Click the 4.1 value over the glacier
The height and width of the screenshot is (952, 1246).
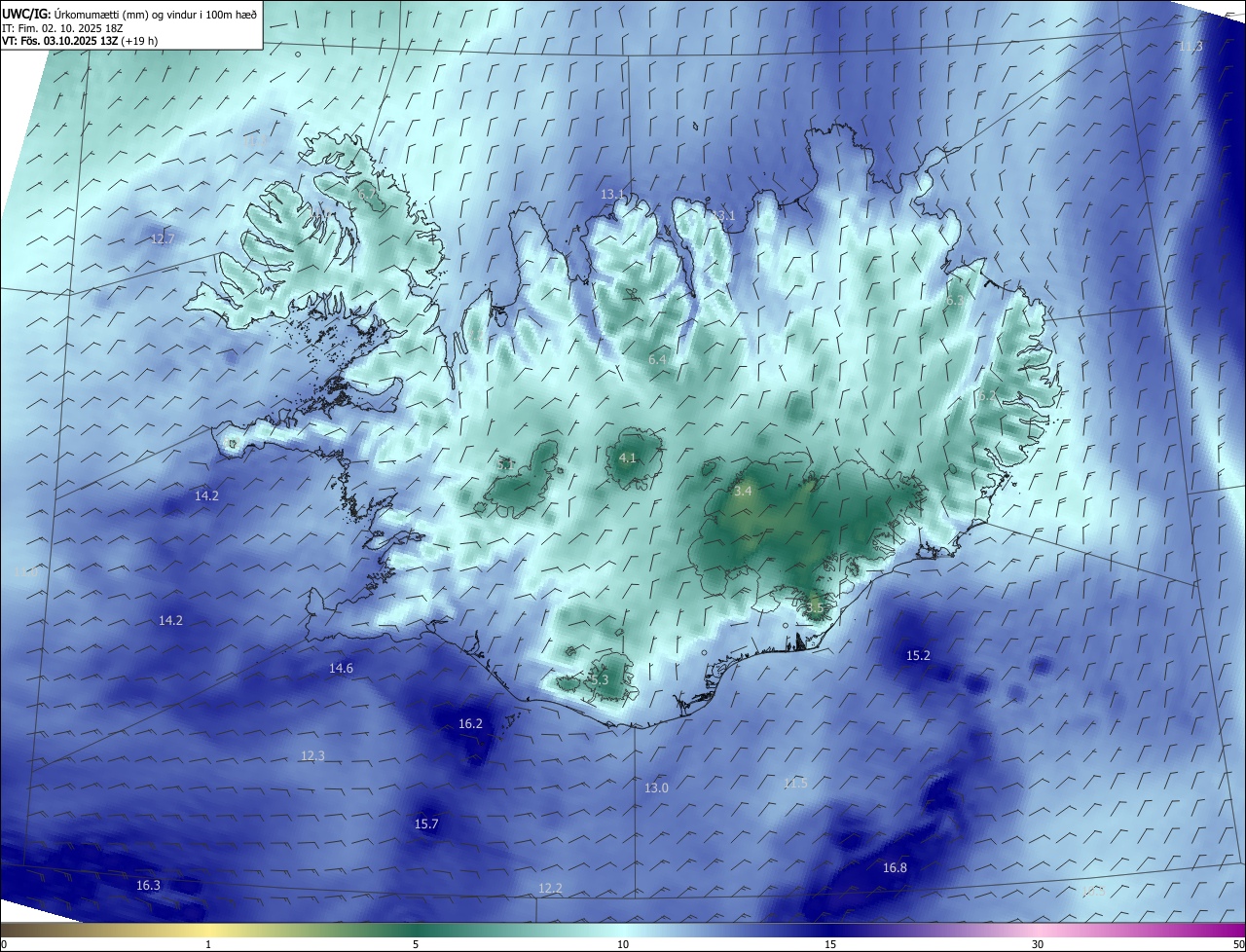click(x=628, y=458)
